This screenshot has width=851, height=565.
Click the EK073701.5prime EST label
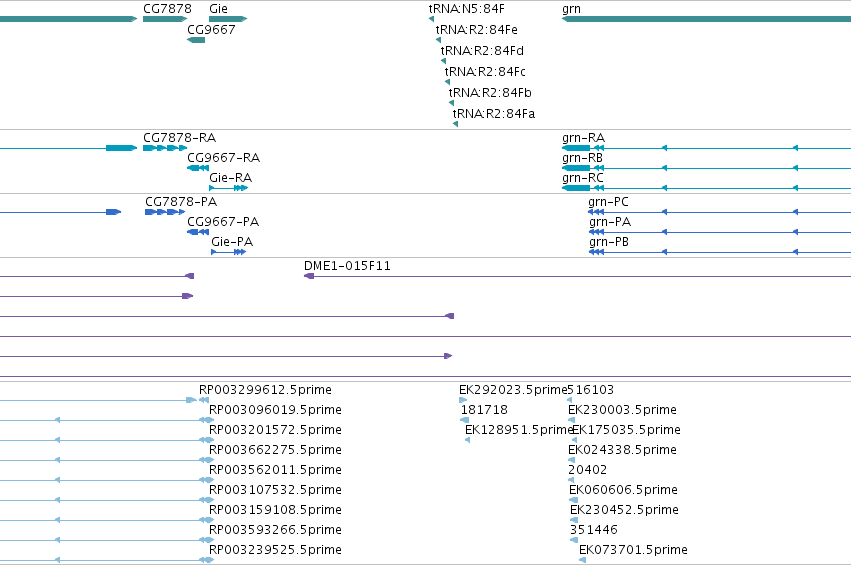[633, 550]
